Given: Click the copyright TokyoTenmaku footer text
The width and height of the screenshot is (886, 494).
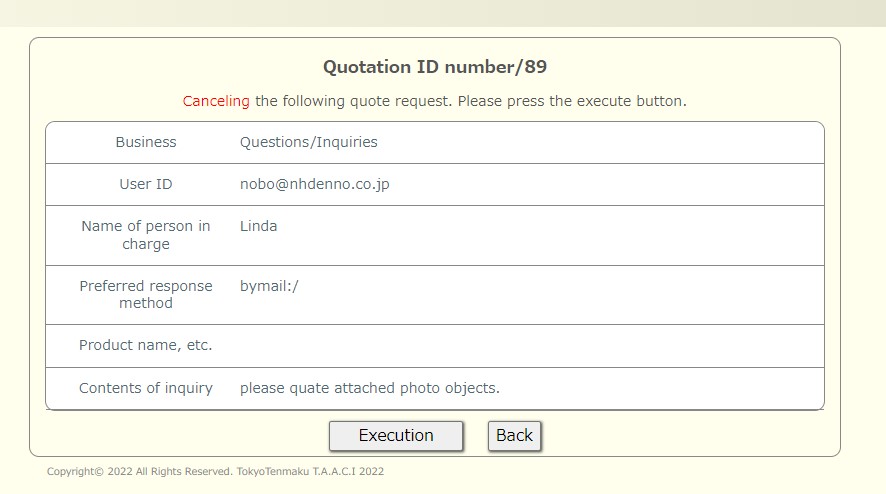Looking at the screenshot, I should (x=215, y=471).
